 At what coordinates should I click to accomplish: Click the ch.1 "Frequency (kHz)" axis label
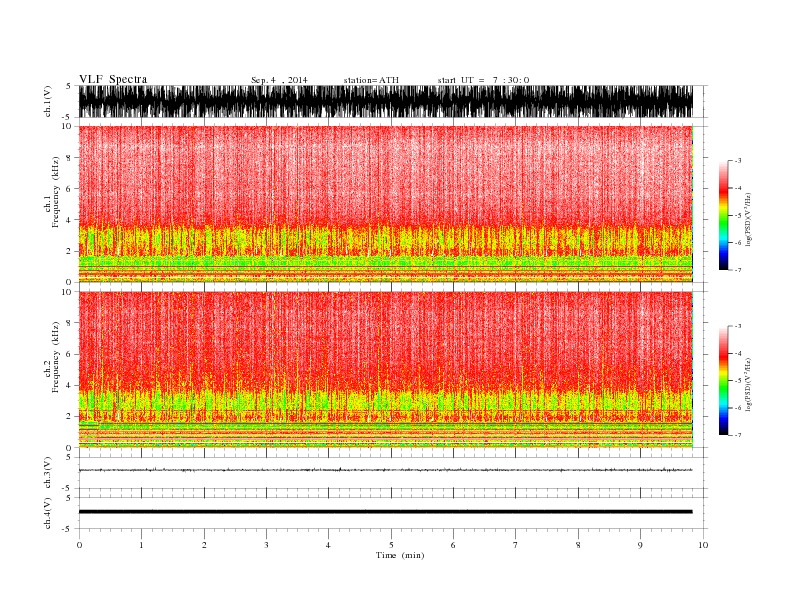(x=56, y=192)
